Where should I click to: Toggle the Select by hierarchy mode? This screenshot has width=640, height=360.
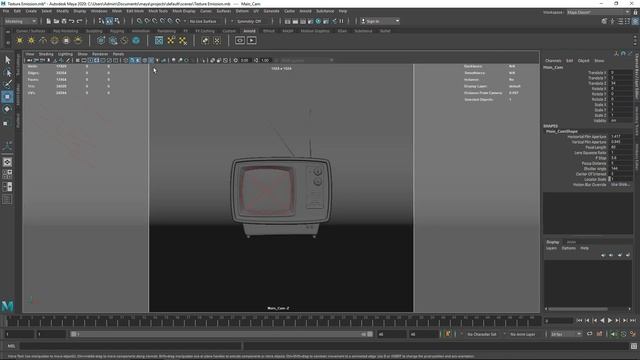(102, 21)
